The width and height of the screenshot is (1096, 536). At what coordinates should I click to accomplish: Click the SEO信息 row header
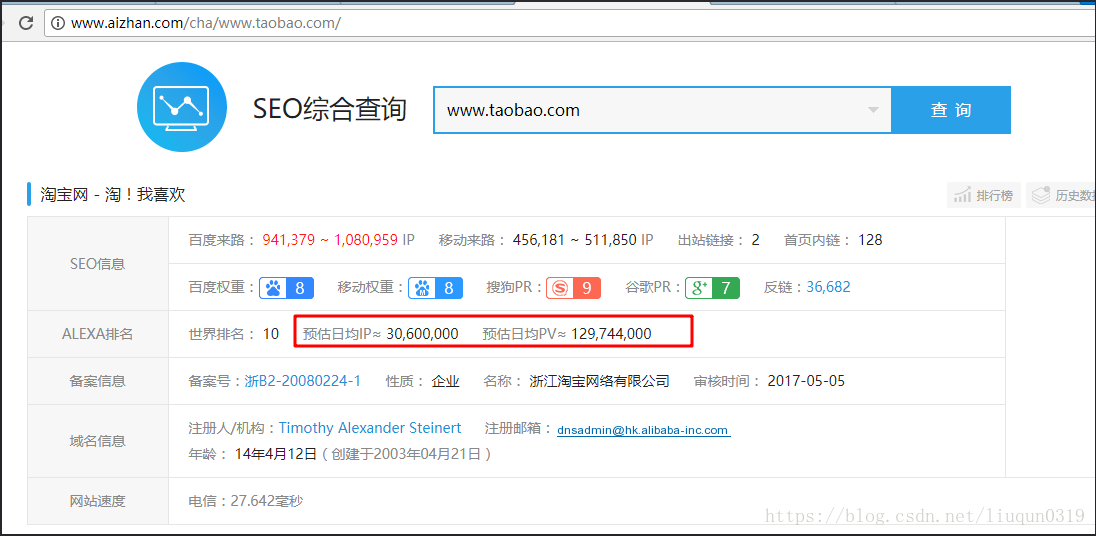(x=98, y=264)
